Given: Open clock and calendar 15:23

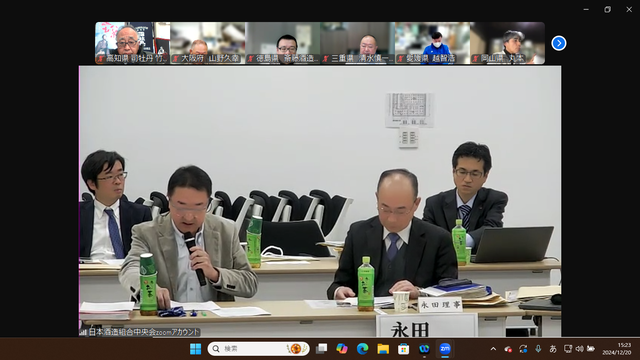Looking at the screenshot, I should (x=617, y=349).
